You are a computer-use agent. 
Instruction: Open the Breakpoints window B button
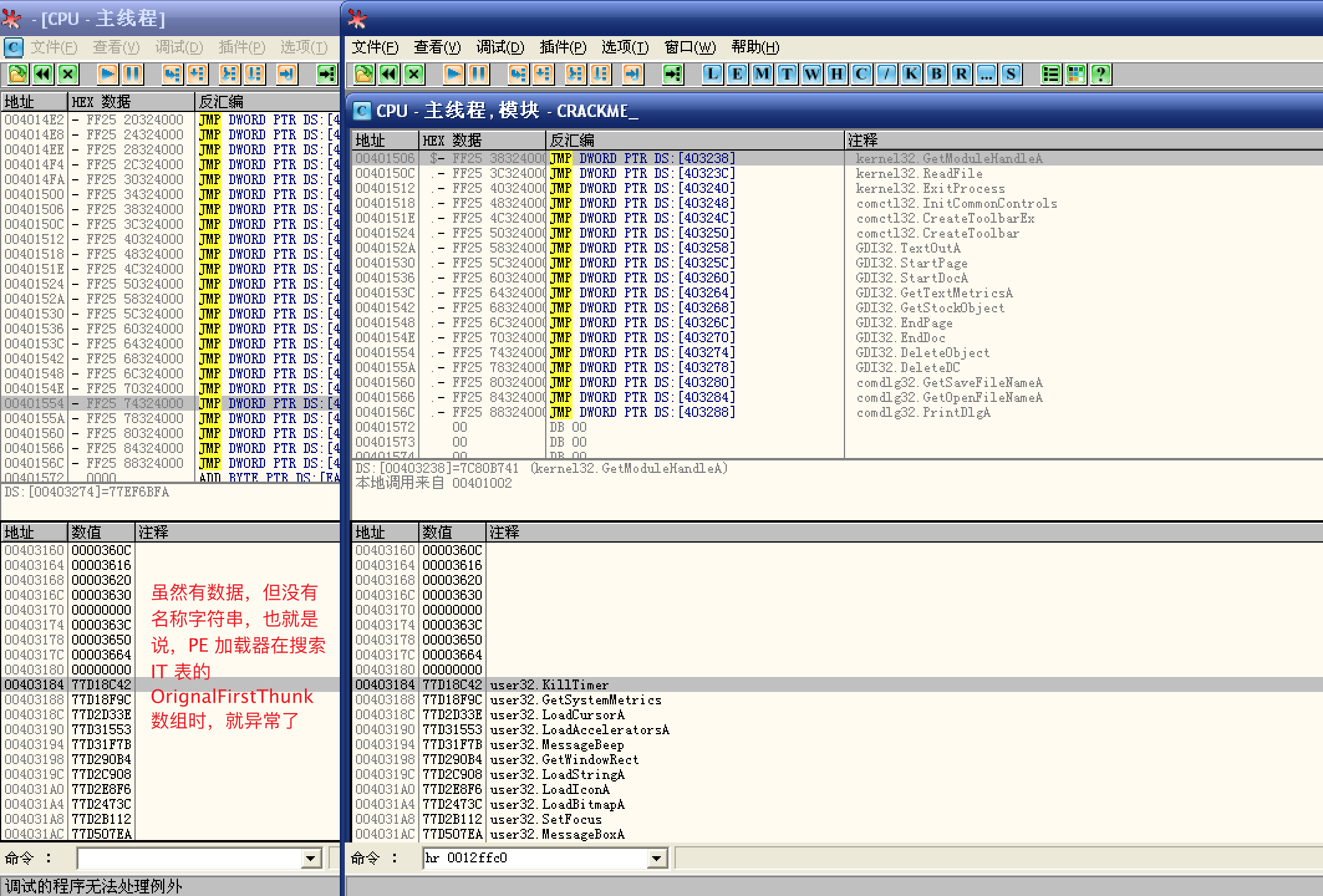coord(937,75)
